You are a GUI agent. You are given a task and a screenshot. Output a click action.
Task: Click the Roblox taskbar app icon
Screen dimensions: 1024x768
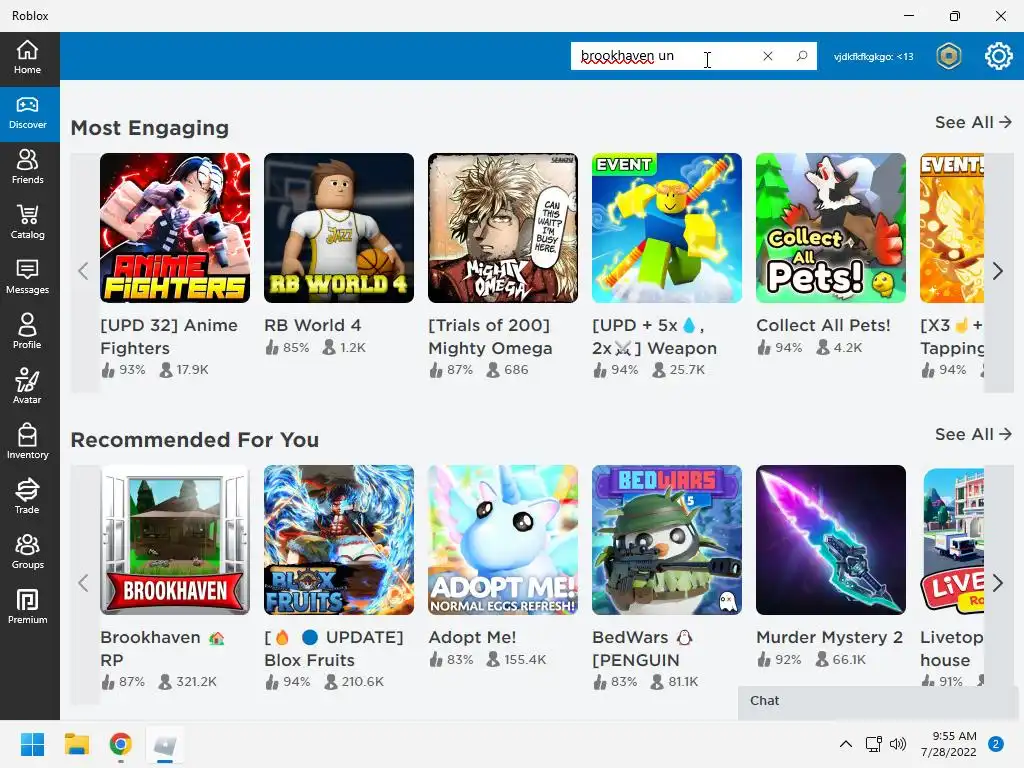coord(165,744)
